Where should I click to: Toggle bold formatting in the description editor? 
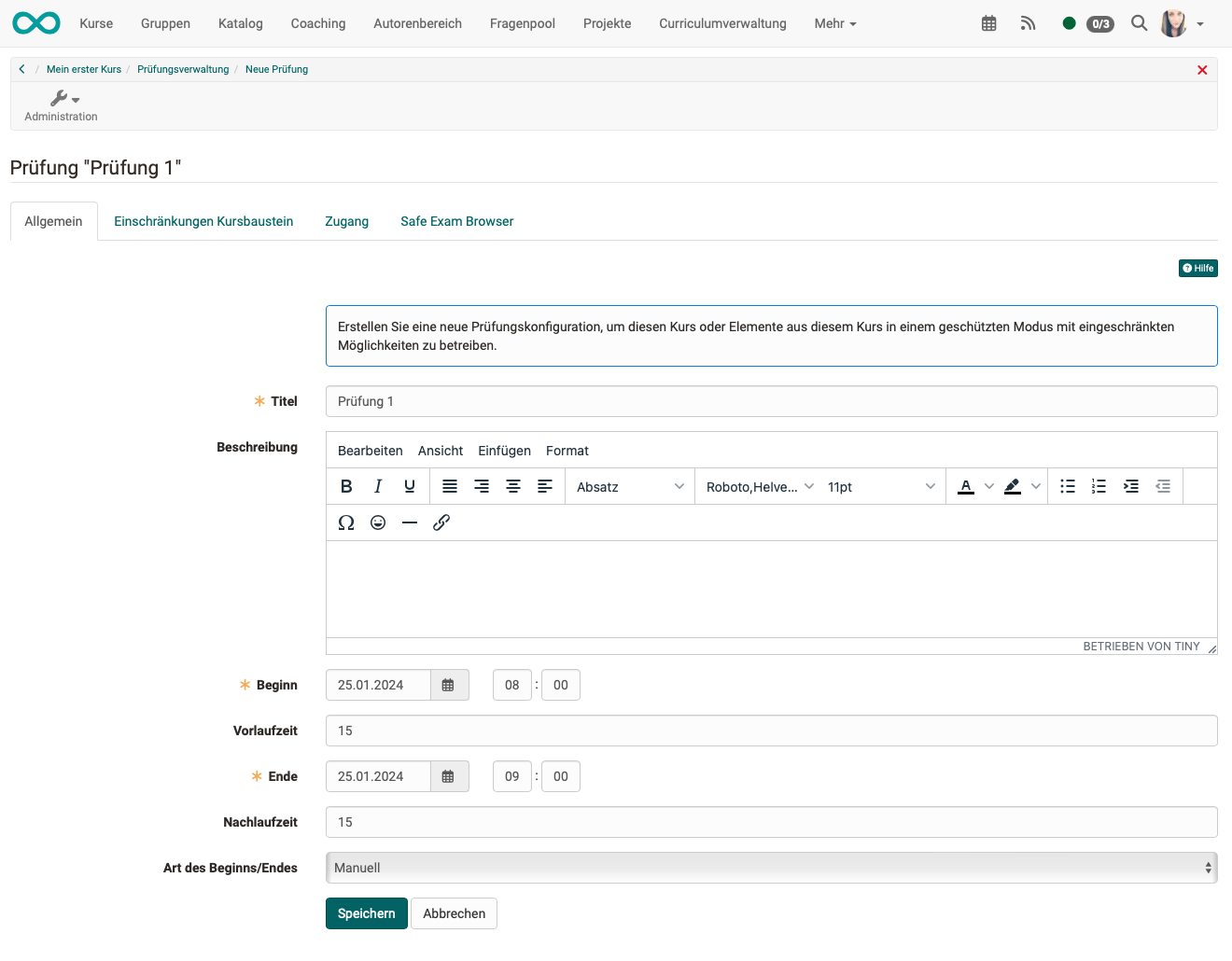pyautogui.click(x=346, y=486)
